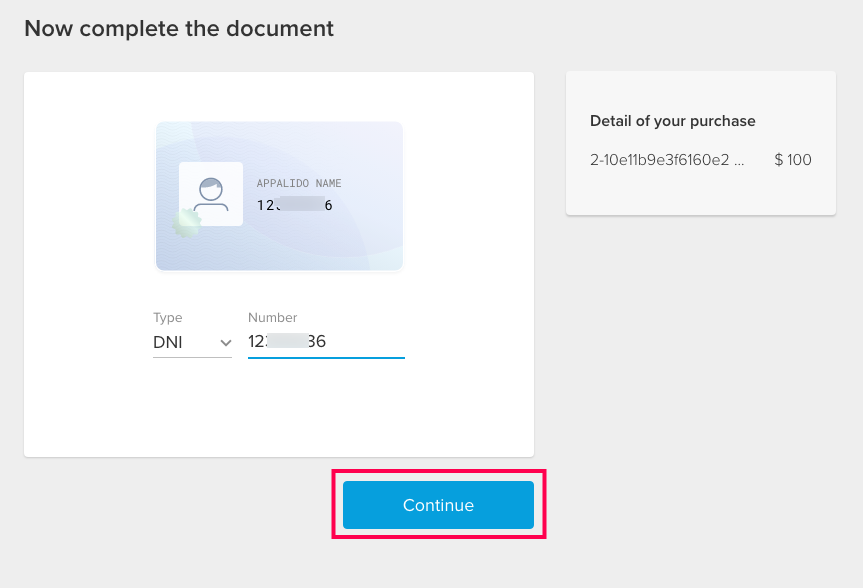Click the Number field label

(x=272, y=318)
